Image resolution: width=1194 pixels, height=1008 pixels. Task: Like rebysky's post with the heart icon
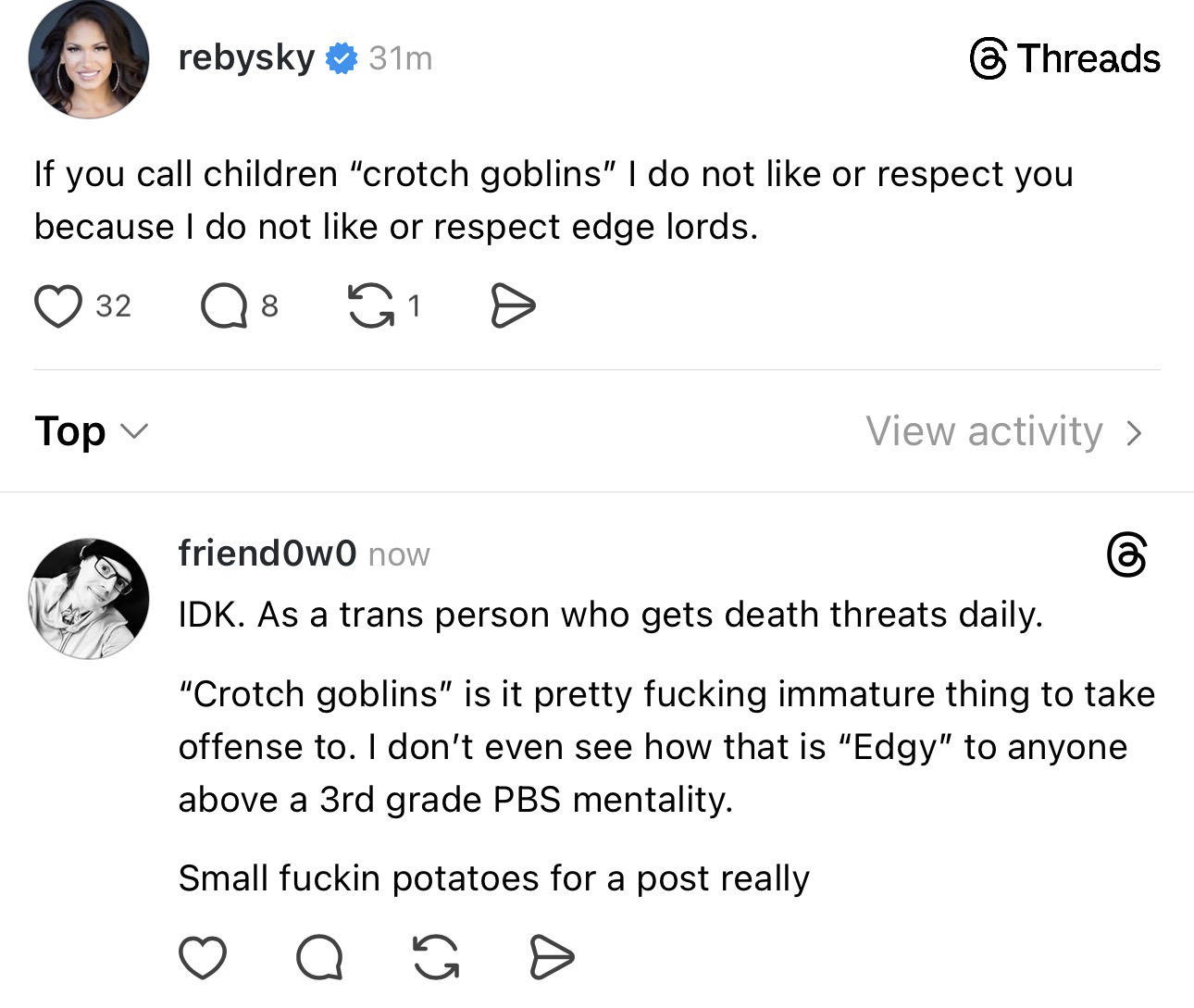(x=57, y=306)
